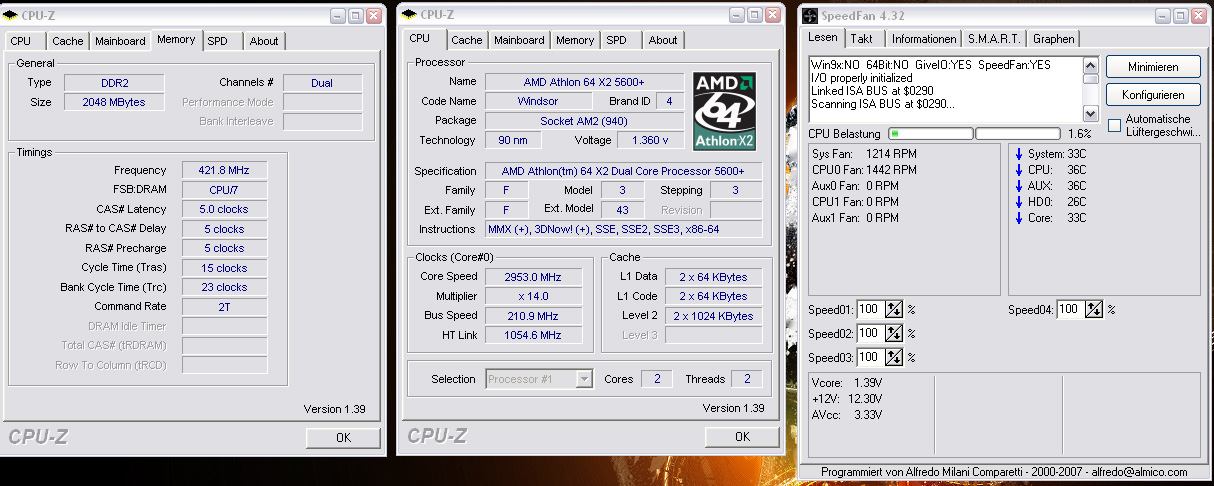Click the Command Rate 2T value
The width and height of the screenshot is (1214, 486).
(x=225, y=307)
